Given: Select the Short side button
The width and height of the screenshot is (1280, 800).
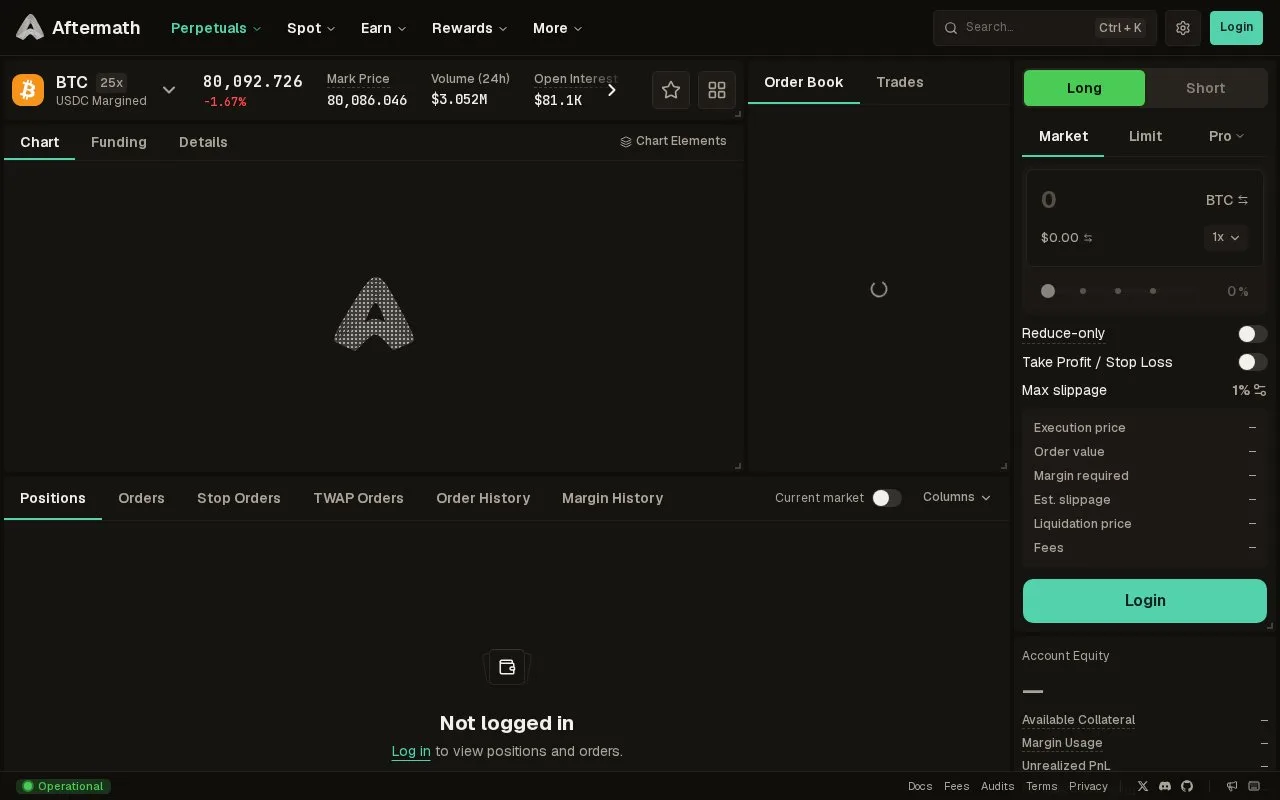Looking at the screenshot, I should [x=1205, y=88].
